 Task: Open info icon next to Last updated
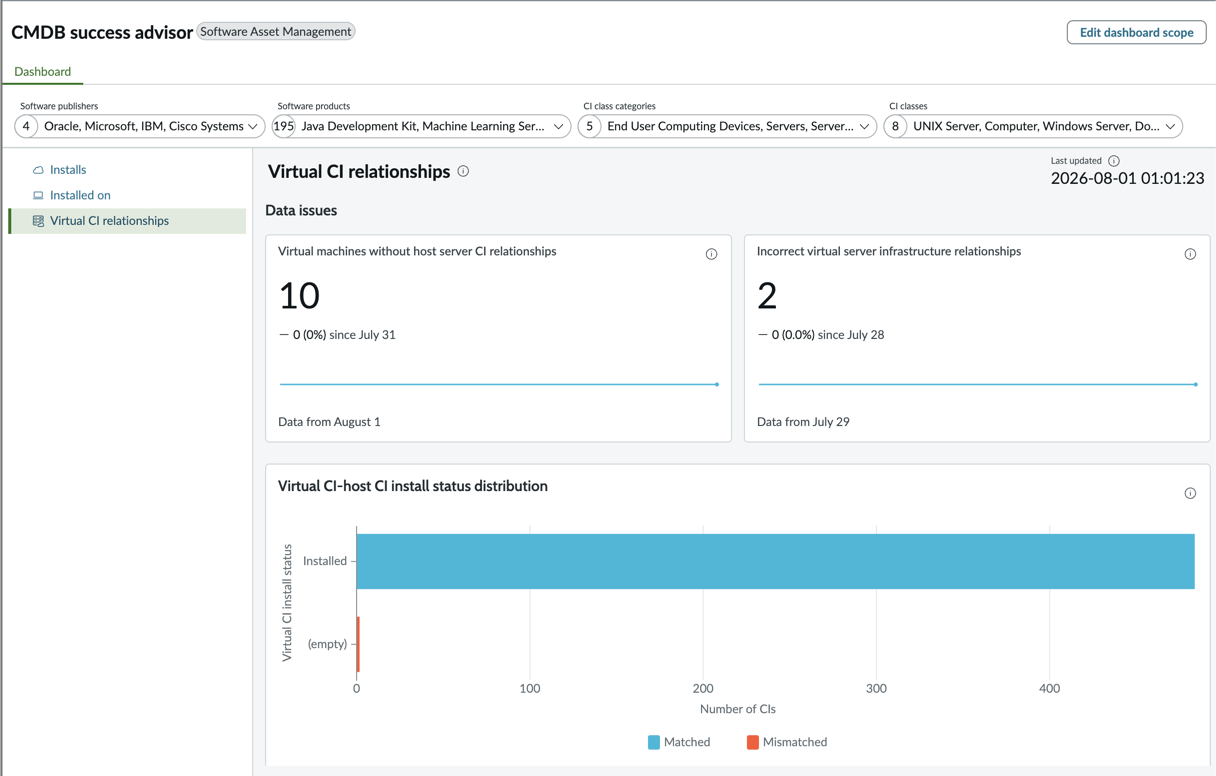1113,161
